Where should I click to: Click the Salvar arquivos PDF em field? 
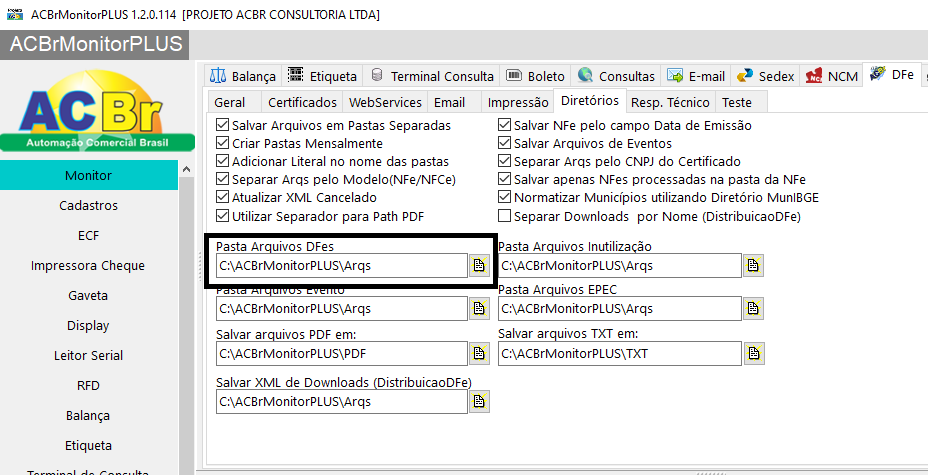(x=342, y=354)
